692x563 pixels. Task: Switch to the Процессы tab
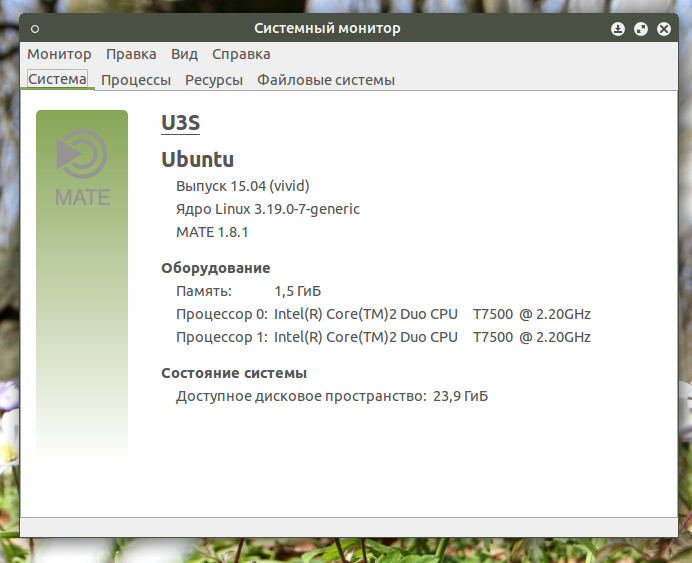136,80
